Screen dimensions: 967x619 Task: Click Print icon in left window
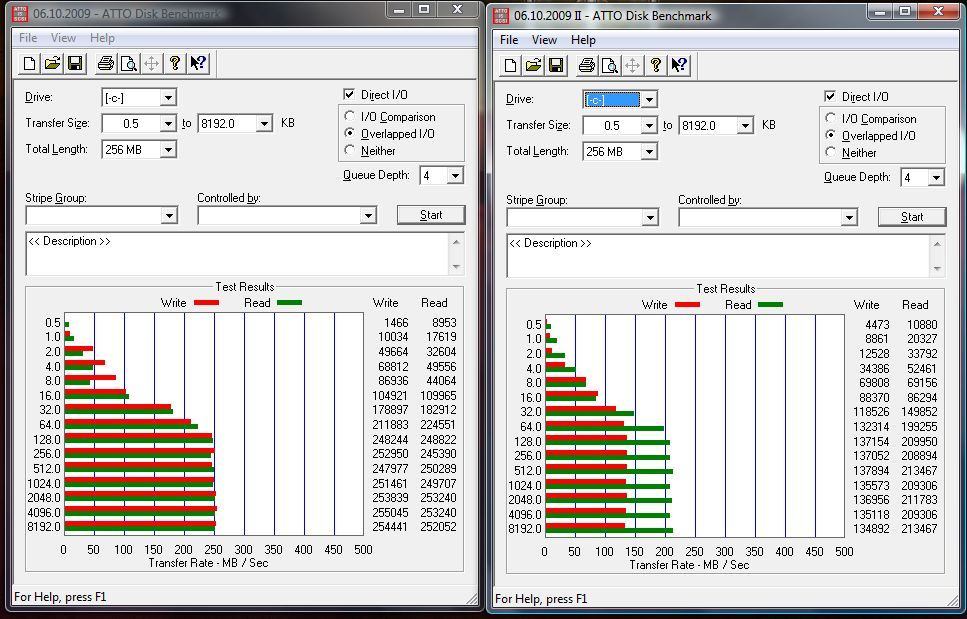106,63
